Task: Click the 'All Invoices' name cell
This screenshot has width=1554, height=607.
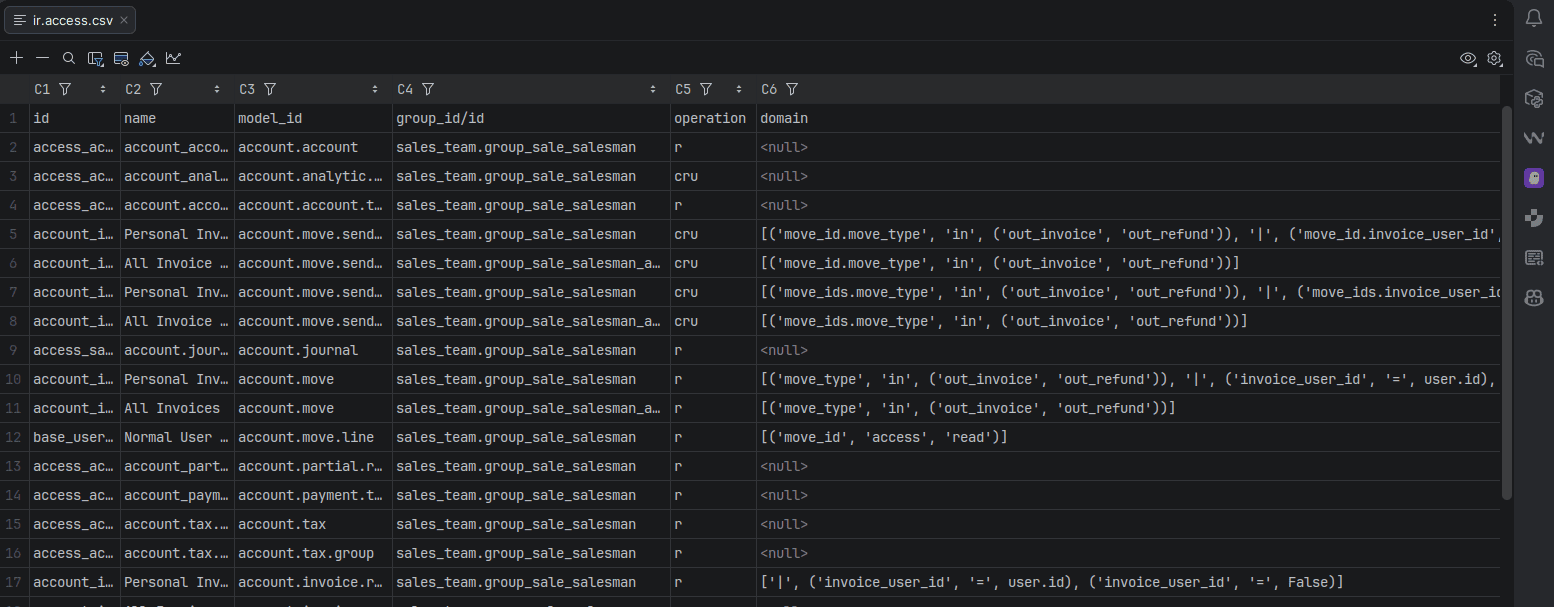Action: click(x=178, y=408)
